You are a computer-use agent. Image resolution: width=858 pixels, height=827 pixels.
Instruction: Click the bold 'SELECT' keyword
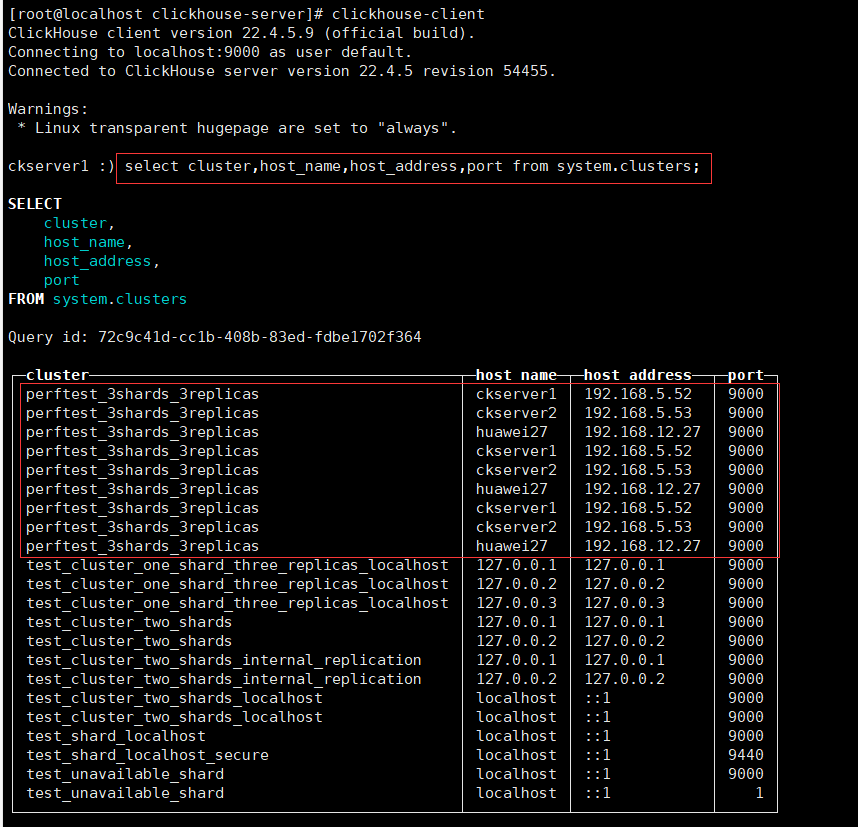(34, 204)
